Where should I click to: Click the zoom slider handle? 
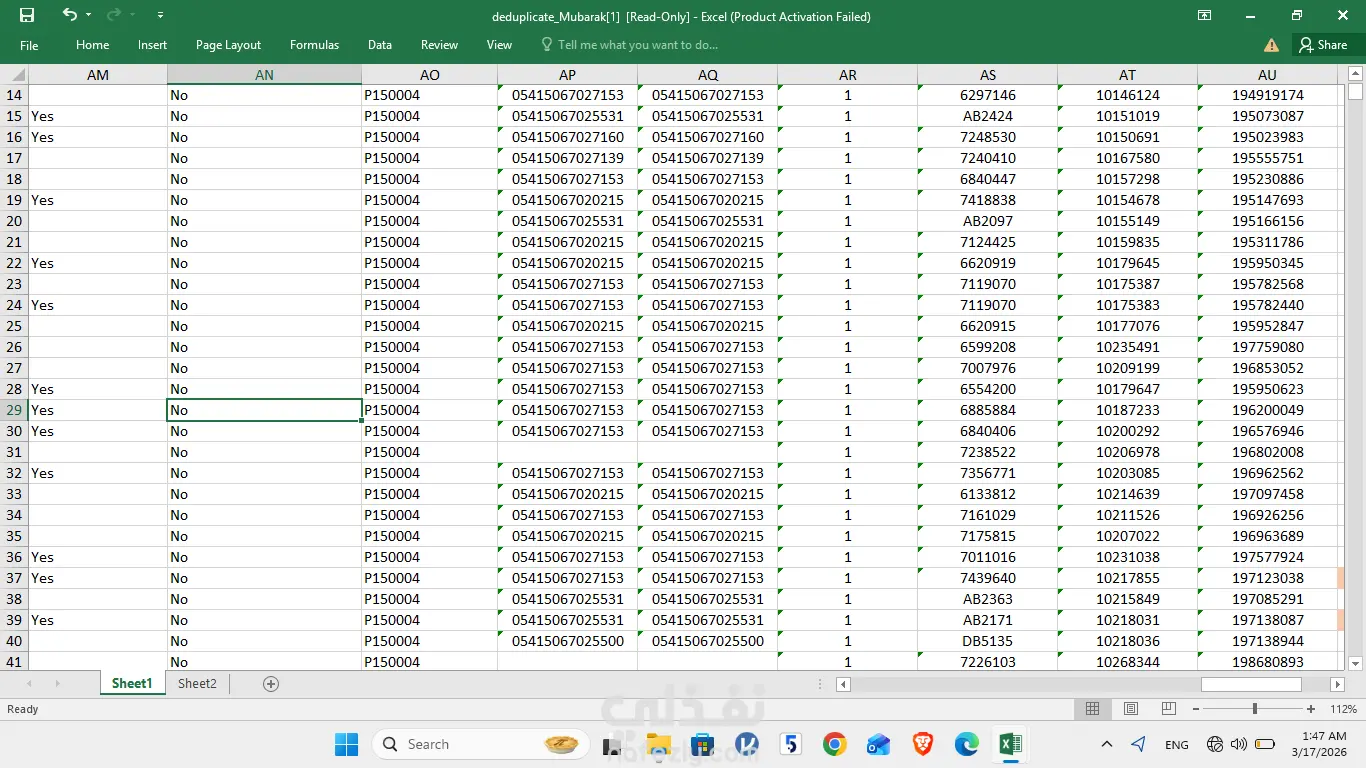point(1254,709)
